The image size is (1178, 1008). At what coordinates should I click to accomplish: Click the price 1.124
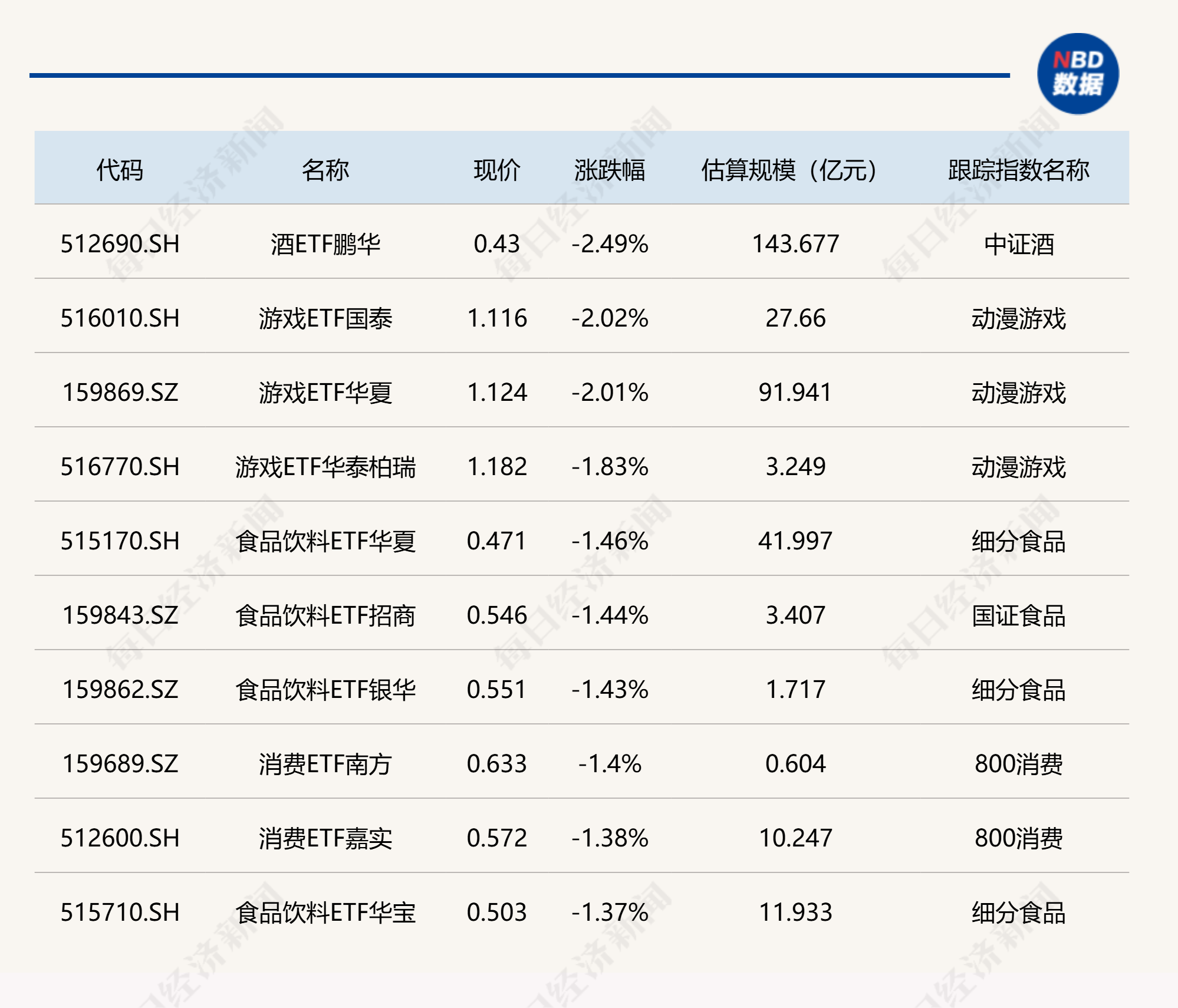click(x=497, y=393)
